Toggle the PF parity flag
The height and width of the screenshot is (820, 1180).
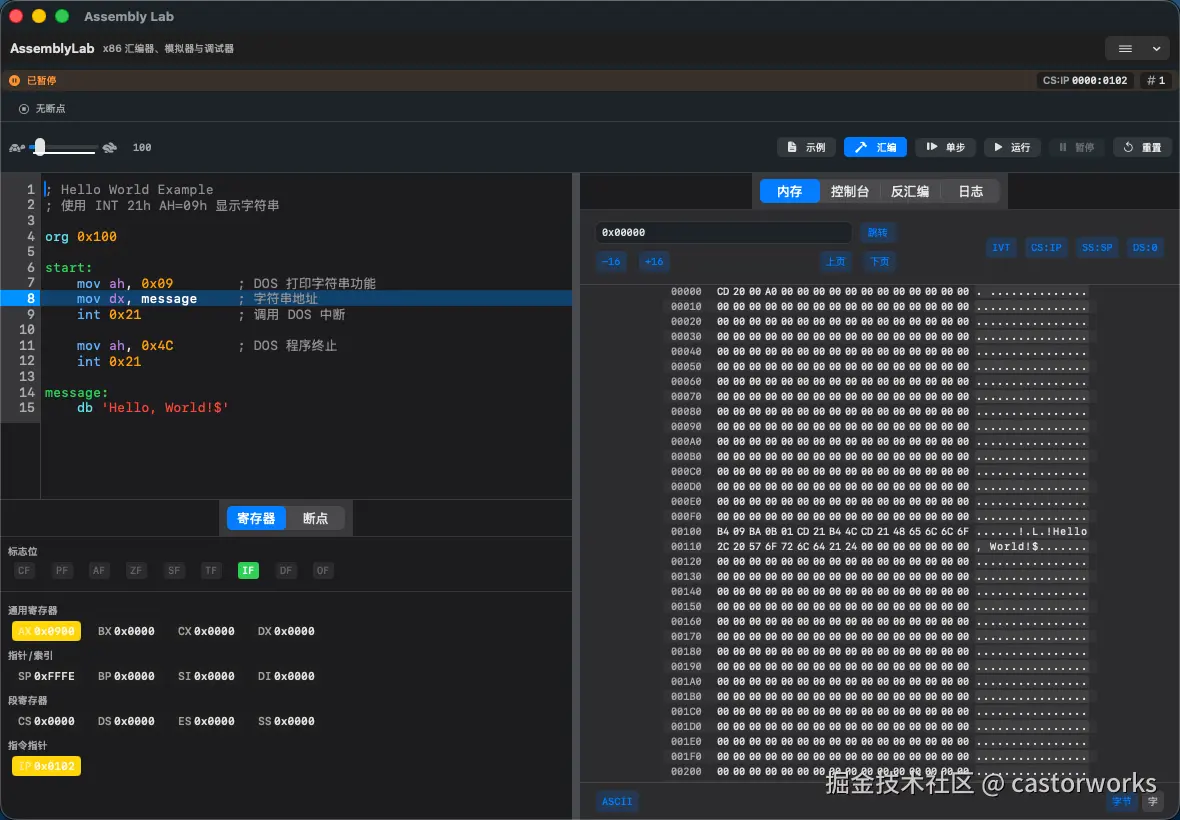62,570
